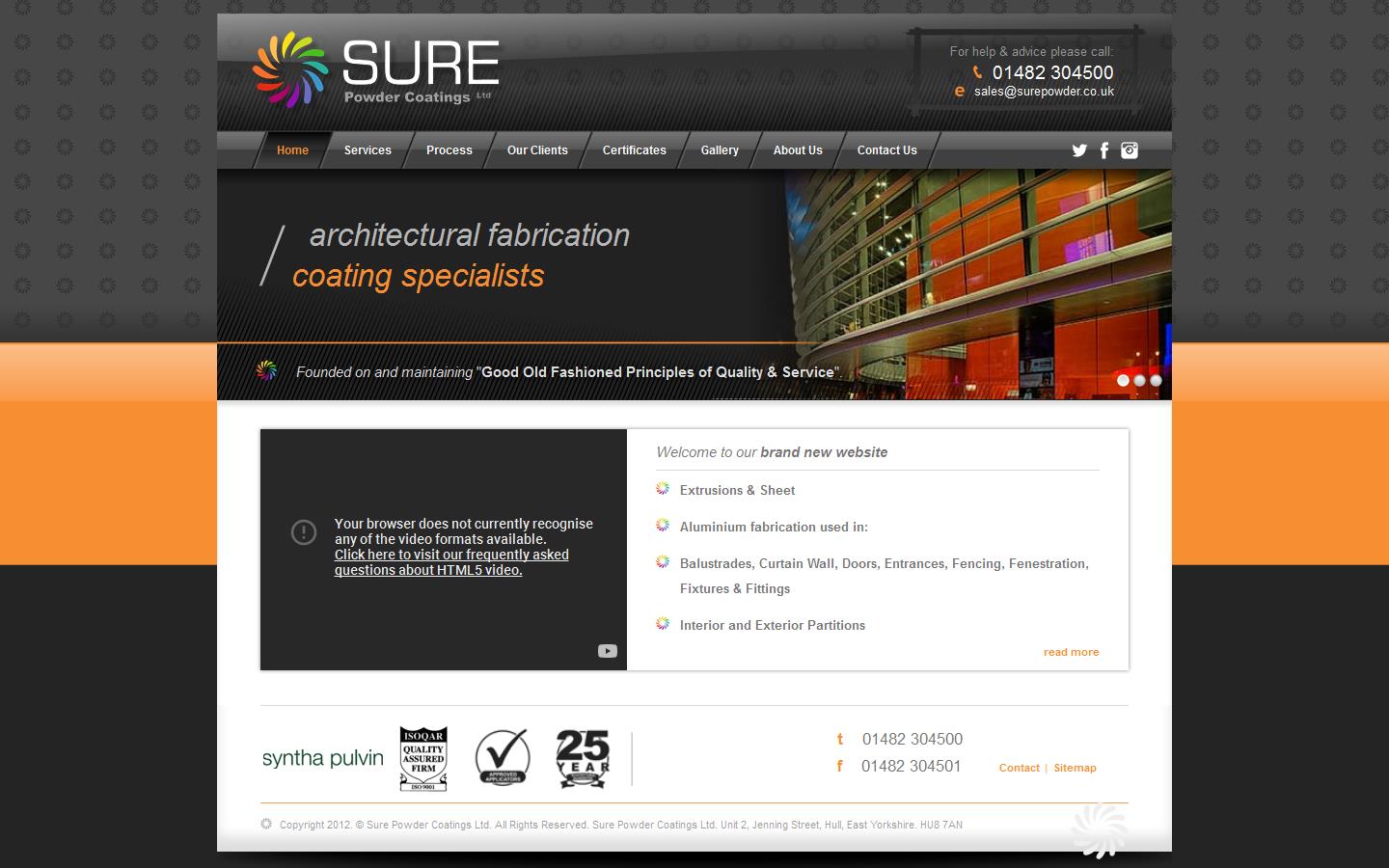
Task: Switch to the Gallery section
Action: [x=720, y=150]
